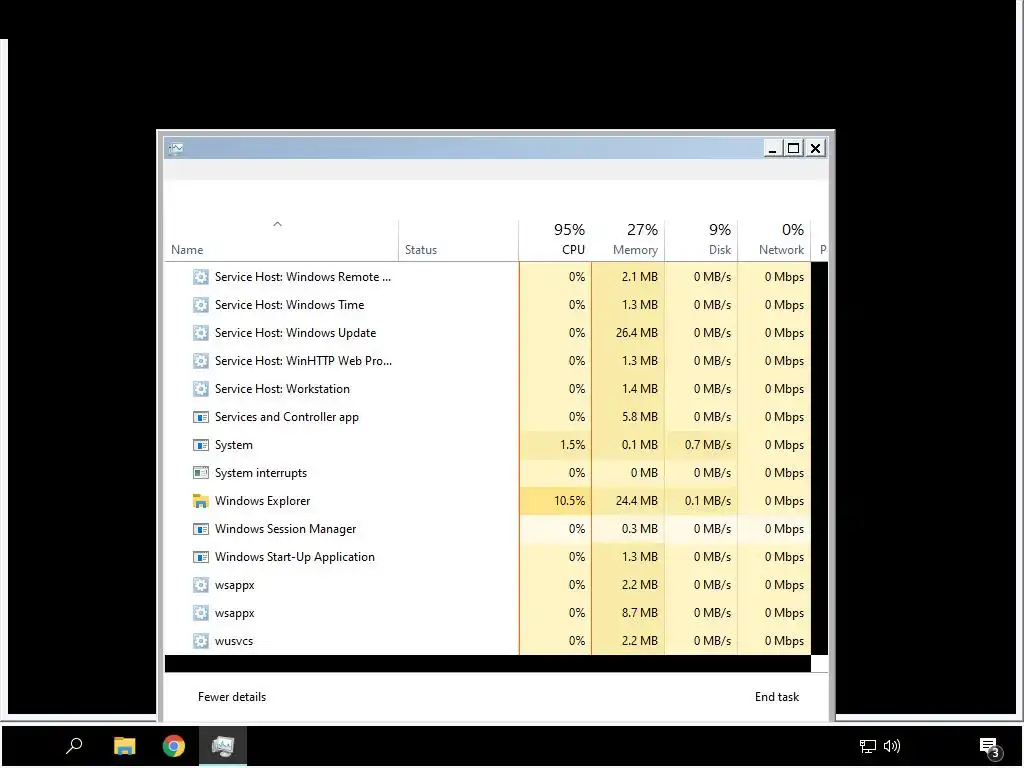Click the 26.4 MB memory value

pyautogui.click(x=637, y=333)
